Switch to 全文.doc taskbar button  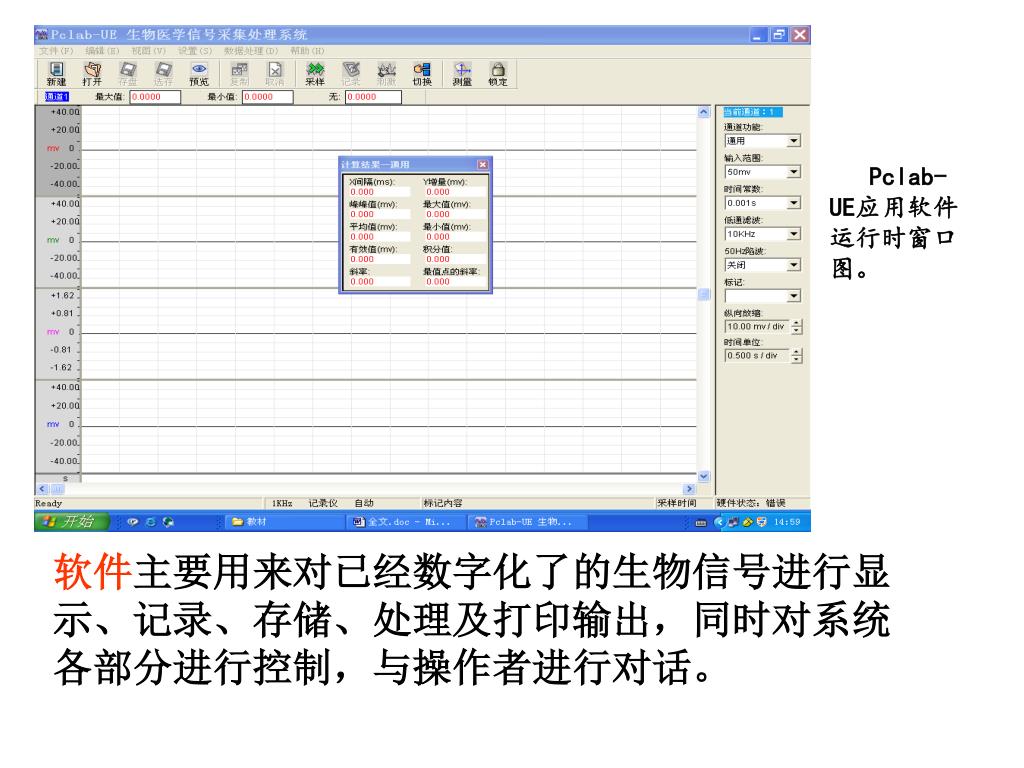click(x=405, y=522)
